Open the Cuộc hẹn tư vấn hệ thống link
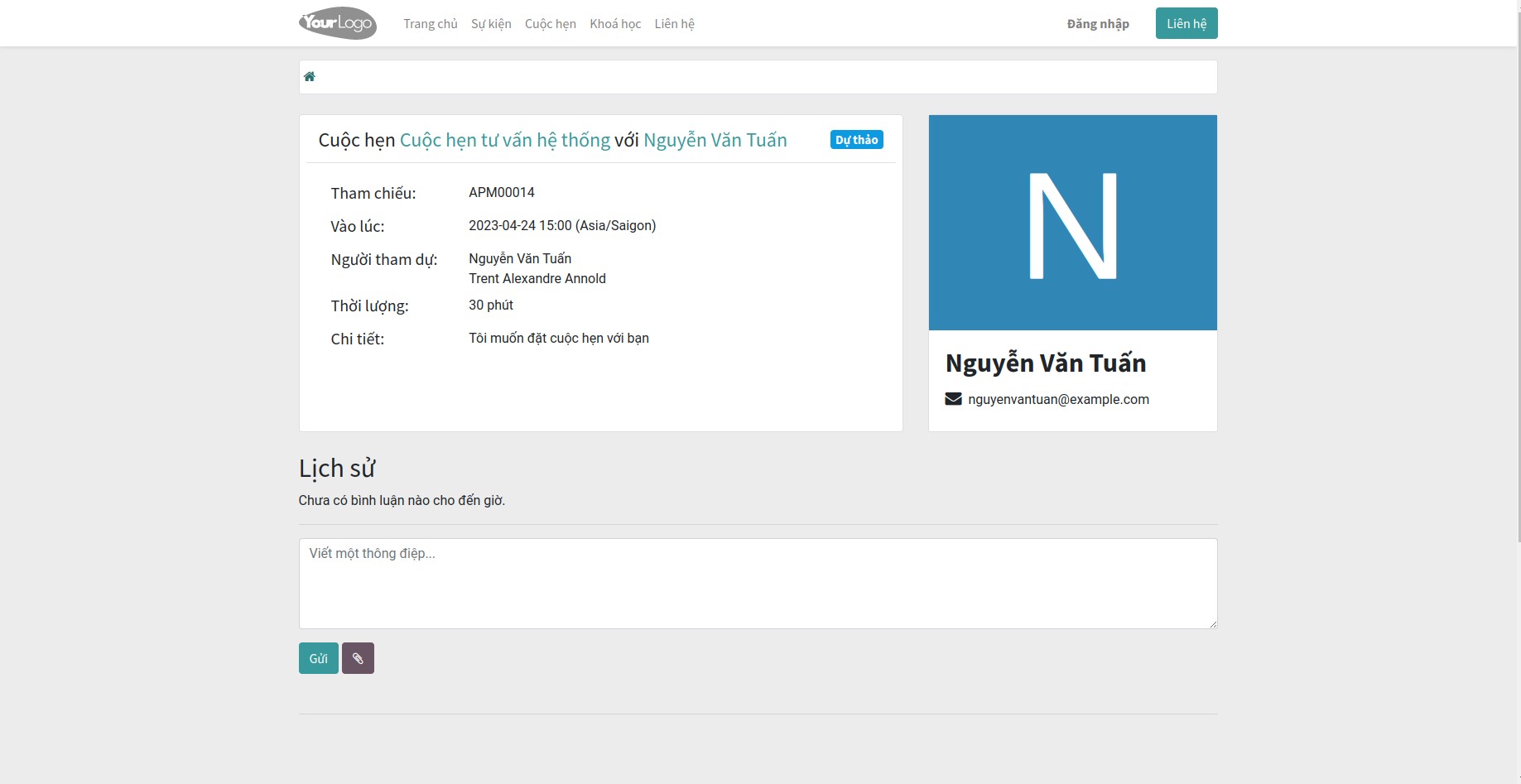The height and width of the screenshot is (784, 1521). pyautogui.click(x=504, y=140)
